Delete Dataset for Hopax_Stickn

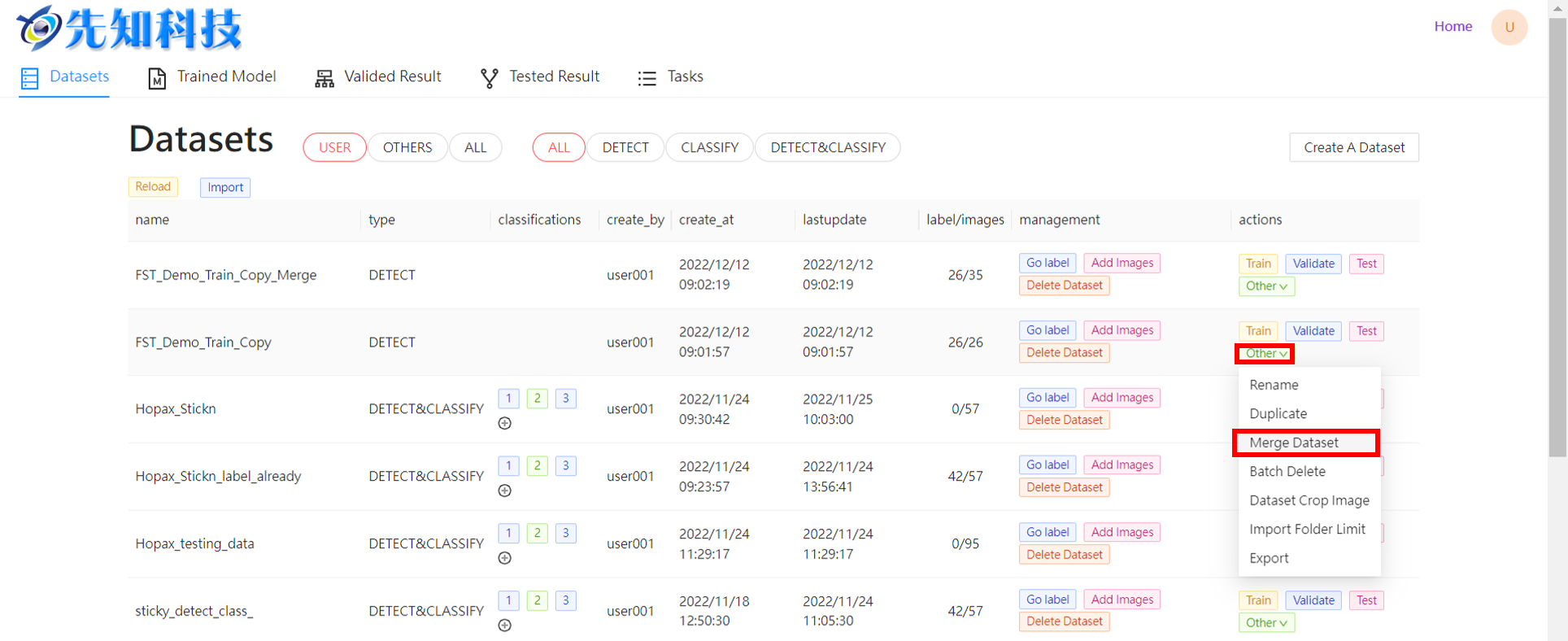pyautogui.click(x=1065, y=420)
